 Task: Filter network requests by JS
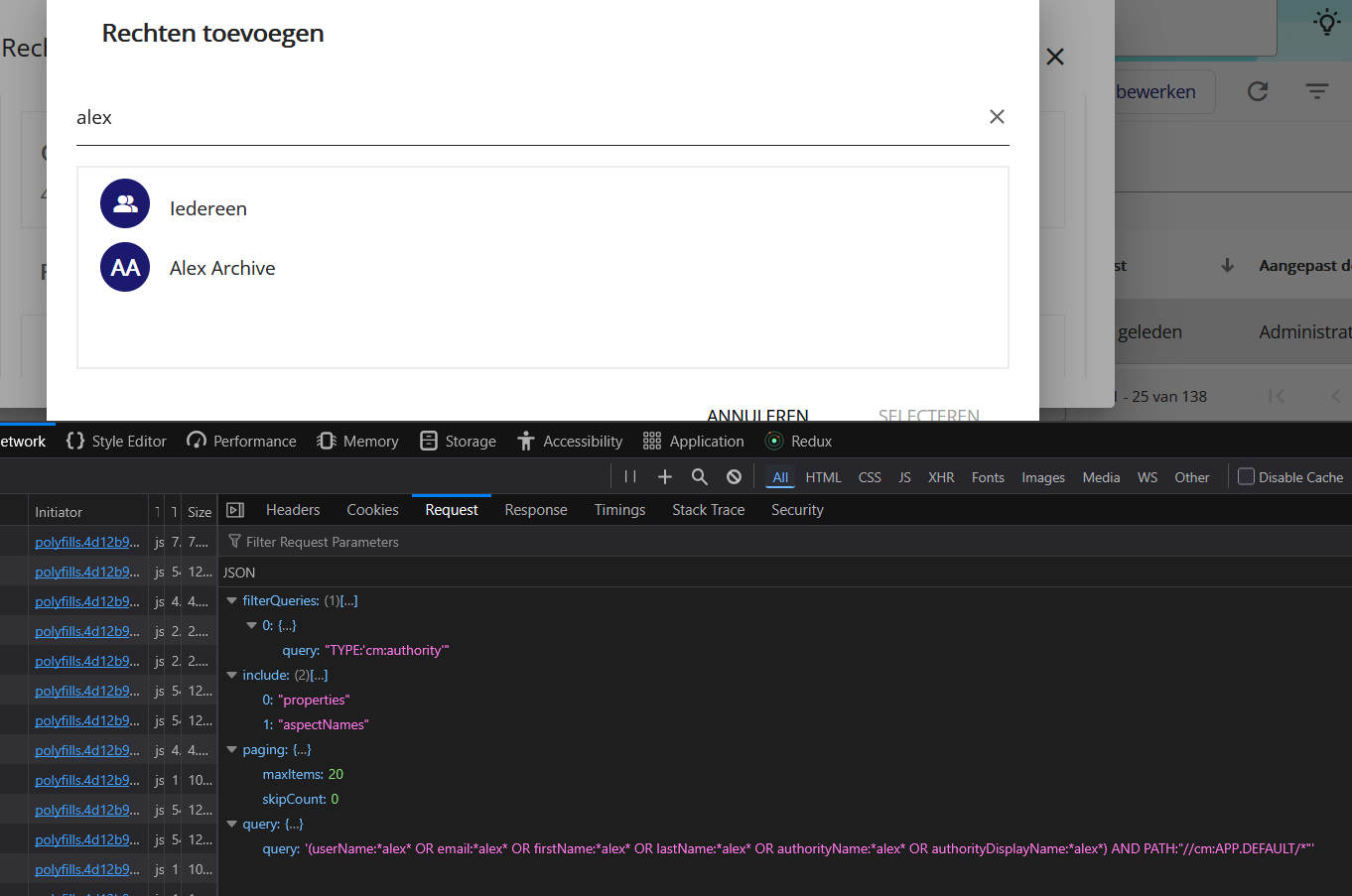(904, 477)
